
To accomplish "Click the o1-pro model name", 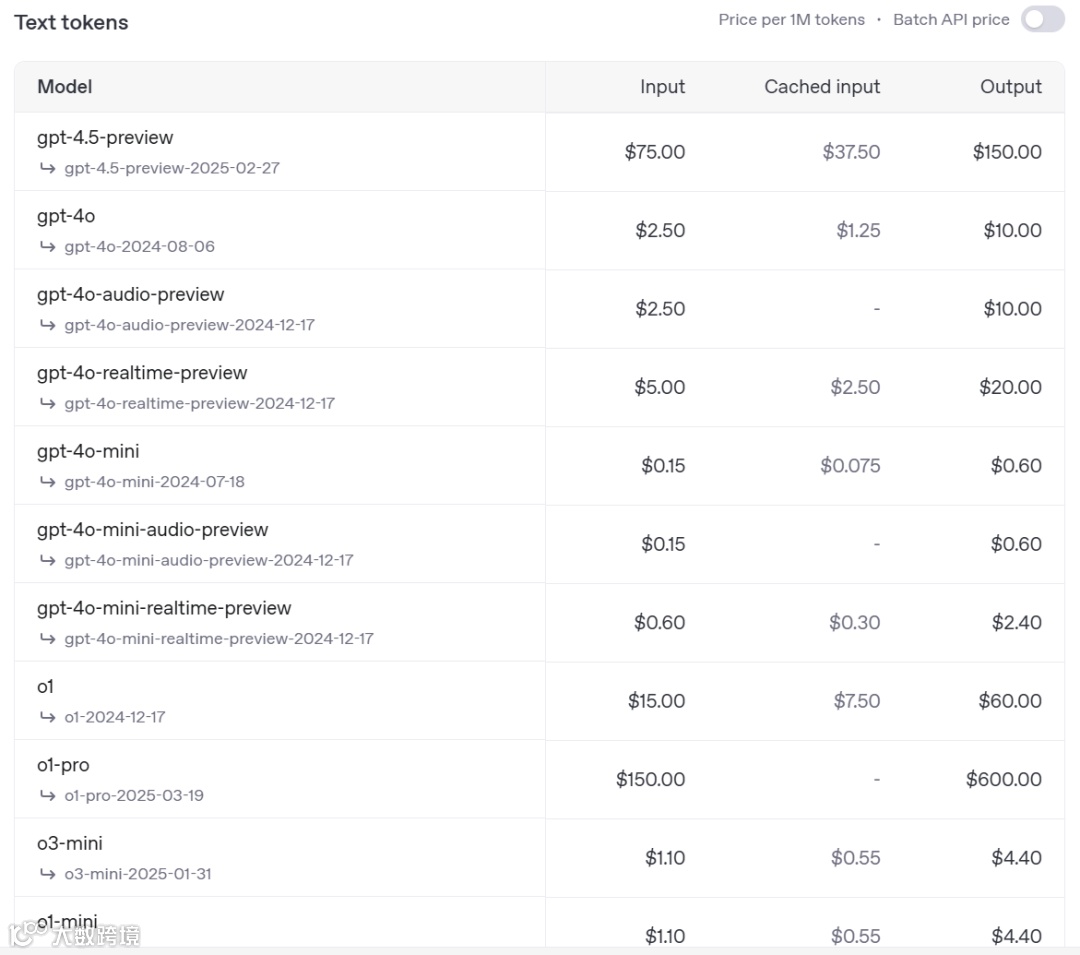I will [63, 765].
